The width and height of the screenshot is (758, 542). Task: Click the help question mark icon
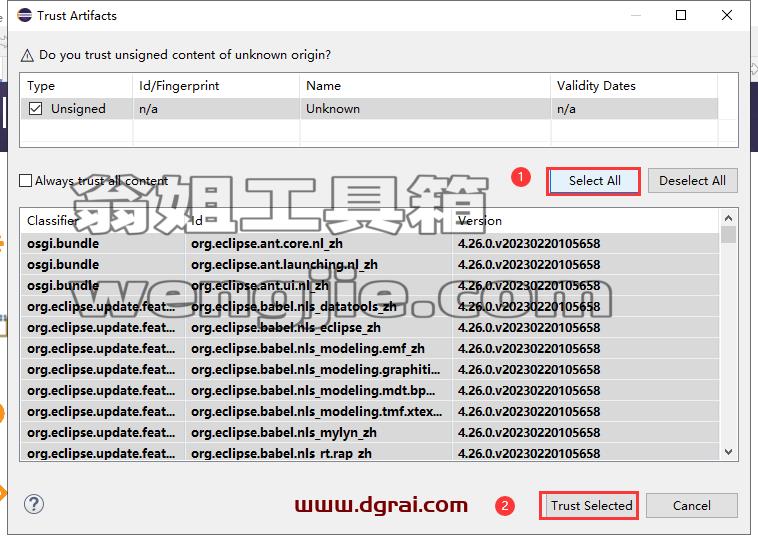point(34,504)
